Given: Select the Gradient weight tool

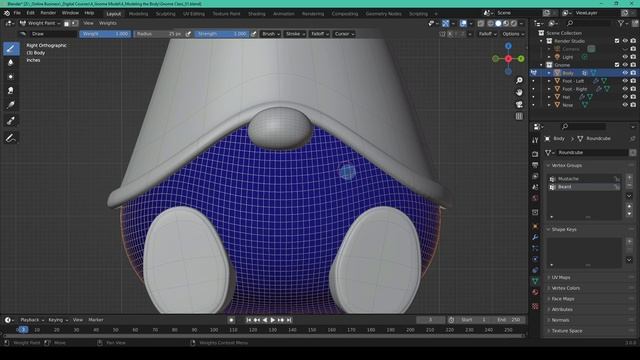Looking at the screenshot, I should [11, 105].
